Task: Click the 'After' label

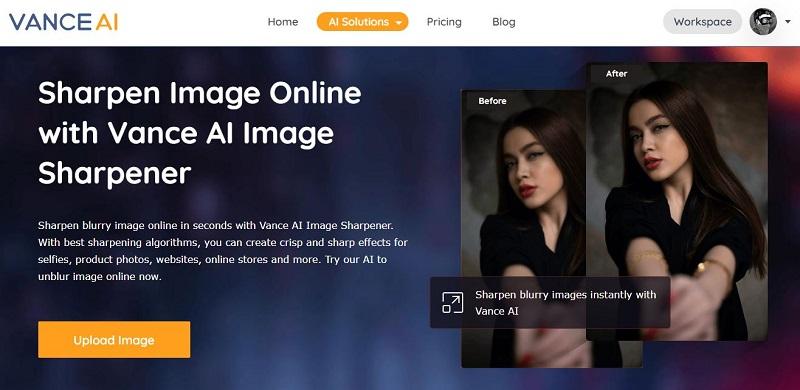Action: click(x=616, y=74)
